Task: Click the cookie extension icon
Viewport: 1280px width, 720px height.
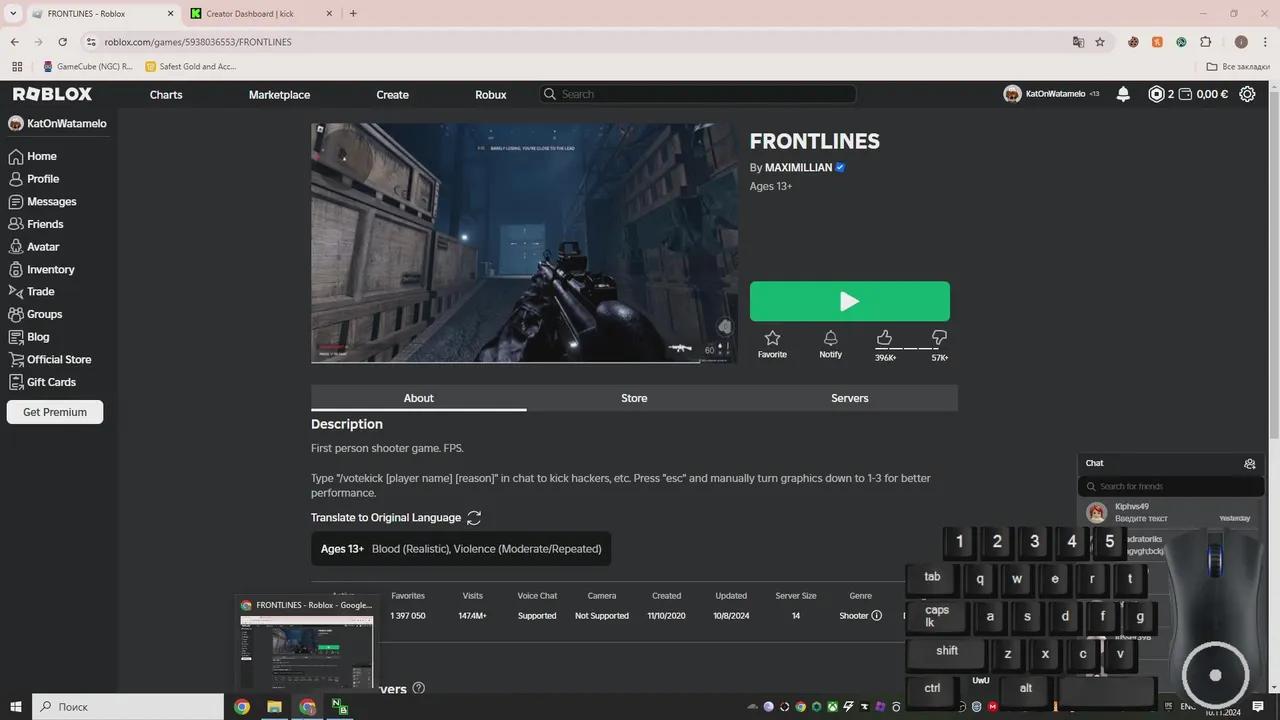Action: pyautogui.click(x=1133, y=42)
